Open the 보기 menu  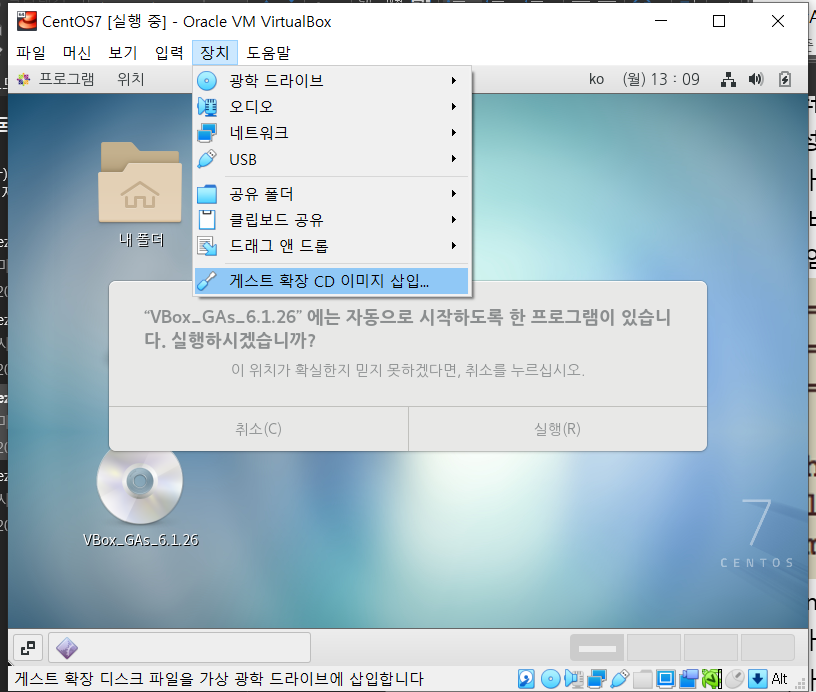click(123, 53)
